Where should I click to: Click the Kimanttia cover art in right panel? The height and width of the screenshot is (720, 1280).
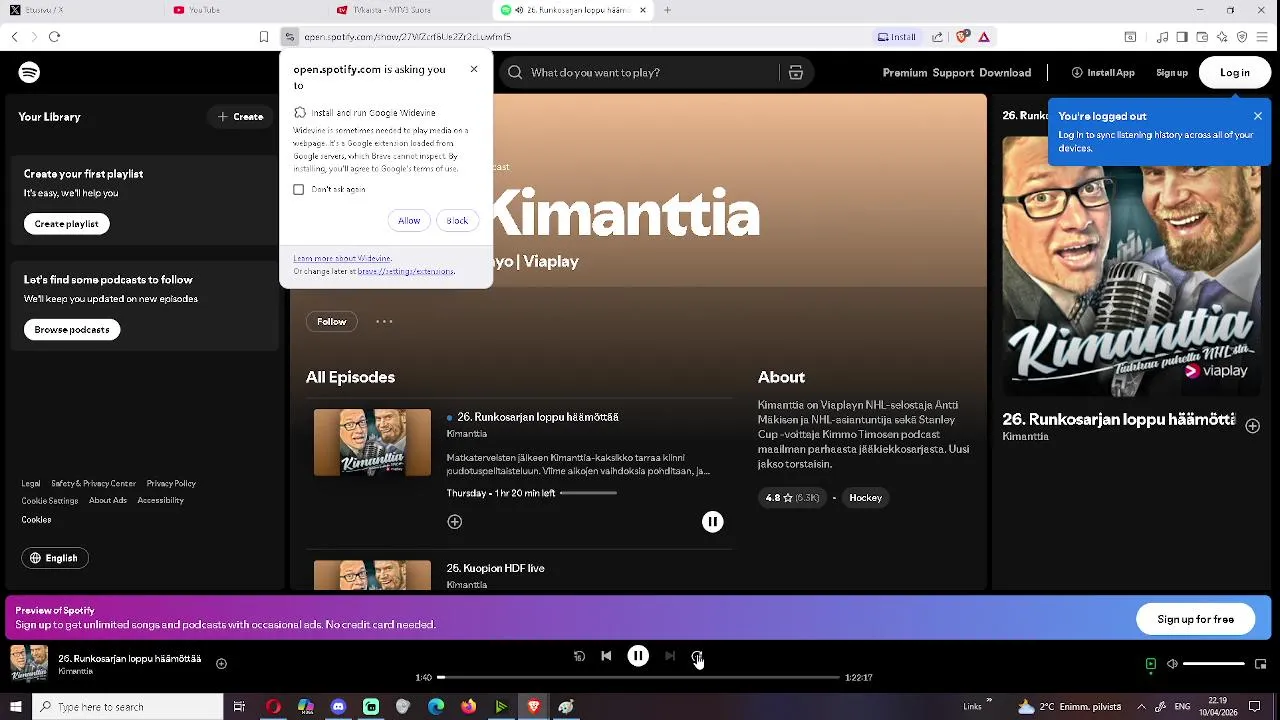[1131, 266]
